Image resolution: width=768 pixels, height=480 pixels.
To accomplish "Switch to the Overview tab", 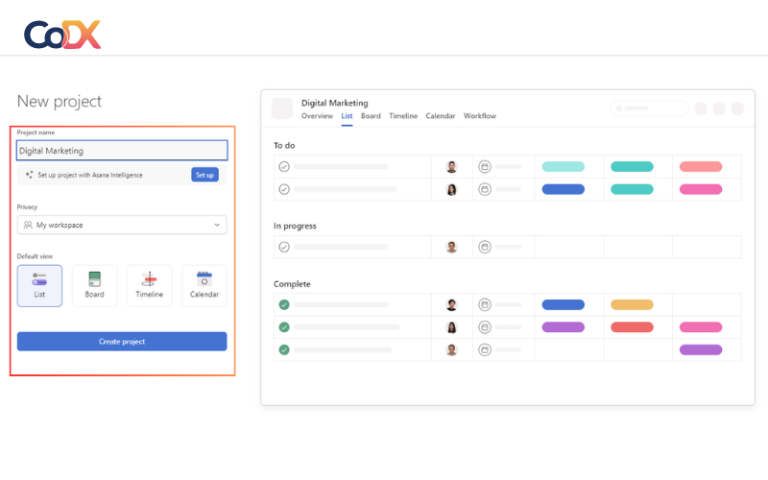I will (x=317, y=117).
